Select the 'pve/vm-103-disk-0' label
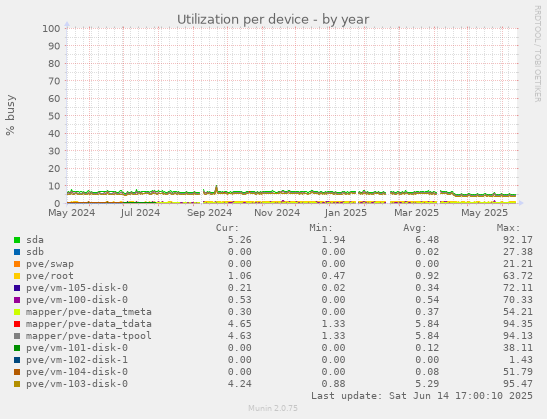Image resolution: width=547 pixels, height=419 pixels. [77, 384]
